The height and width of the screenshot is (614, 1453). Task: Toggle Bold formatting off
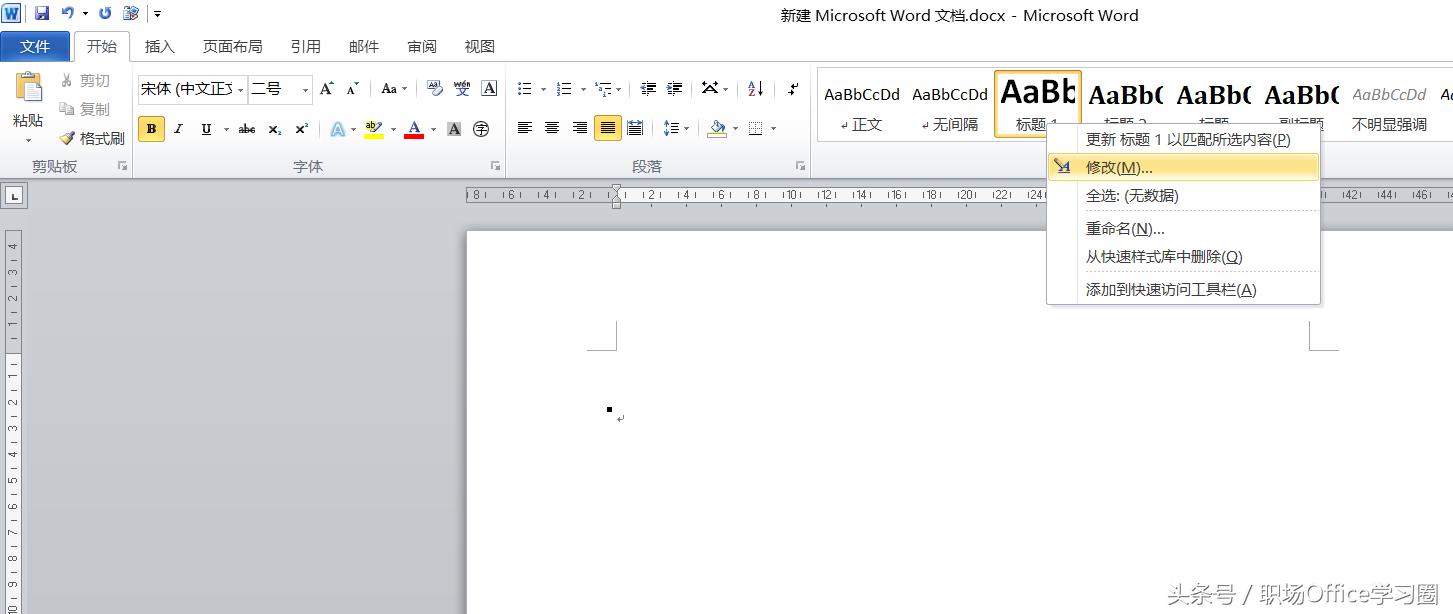pos(151,129)
